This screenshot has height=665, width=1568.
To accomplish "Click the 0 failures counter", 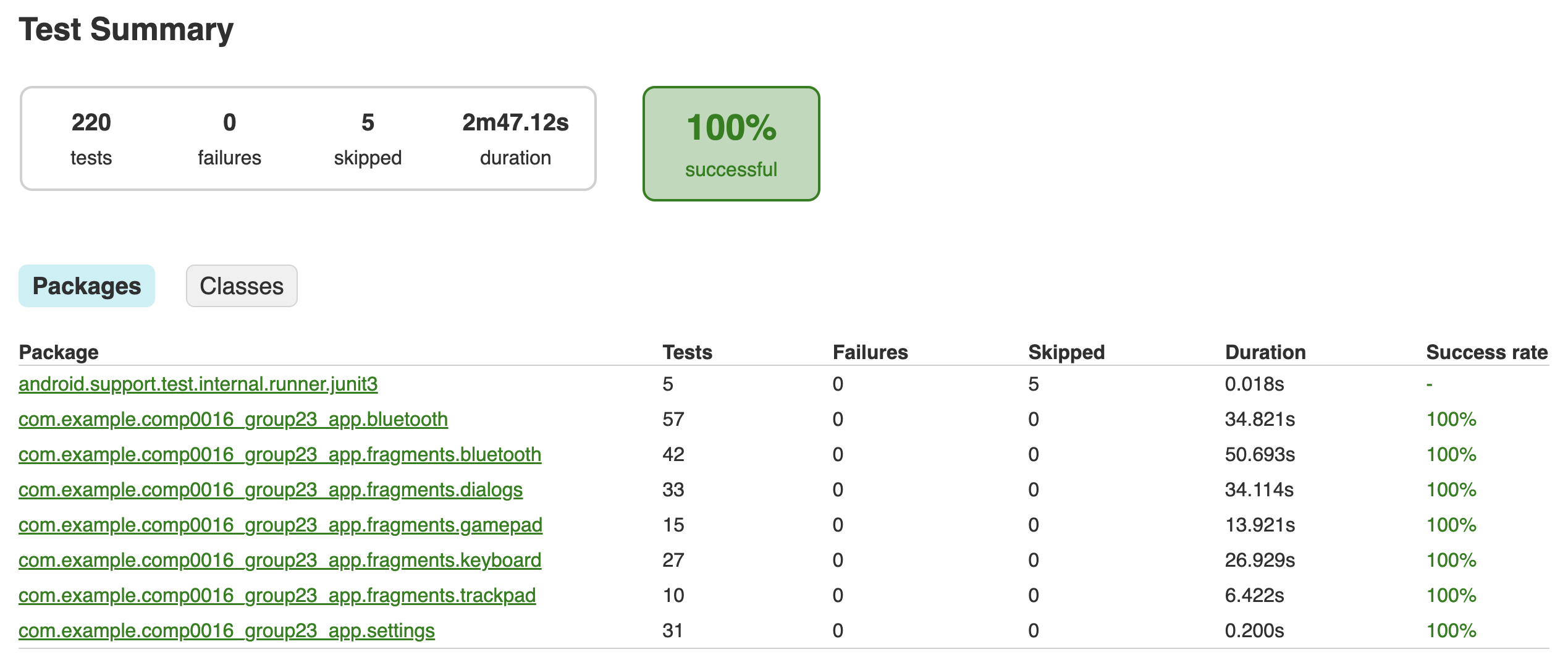I will tap(229, 138).
